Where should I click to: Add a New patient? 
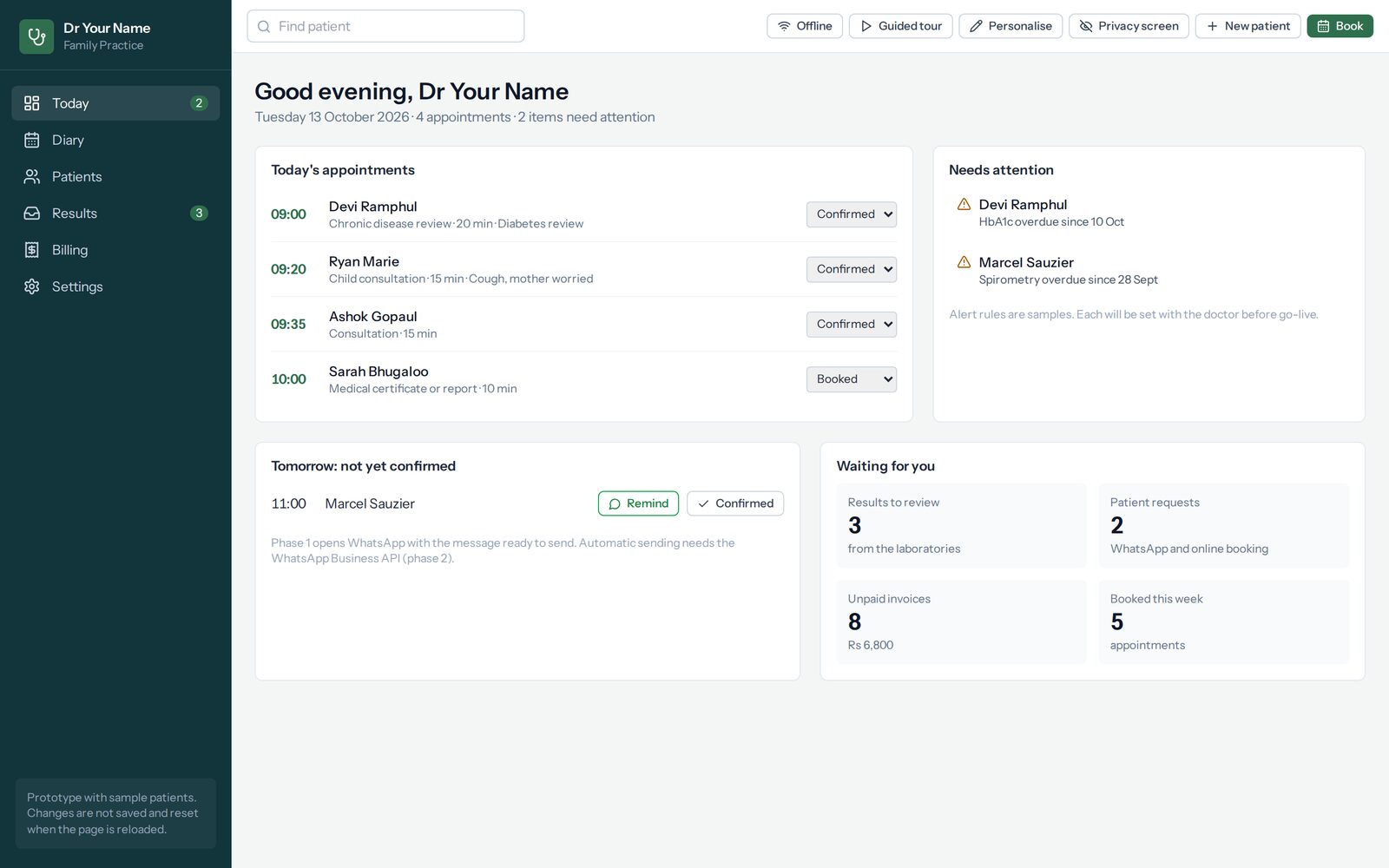[1247, 26]
